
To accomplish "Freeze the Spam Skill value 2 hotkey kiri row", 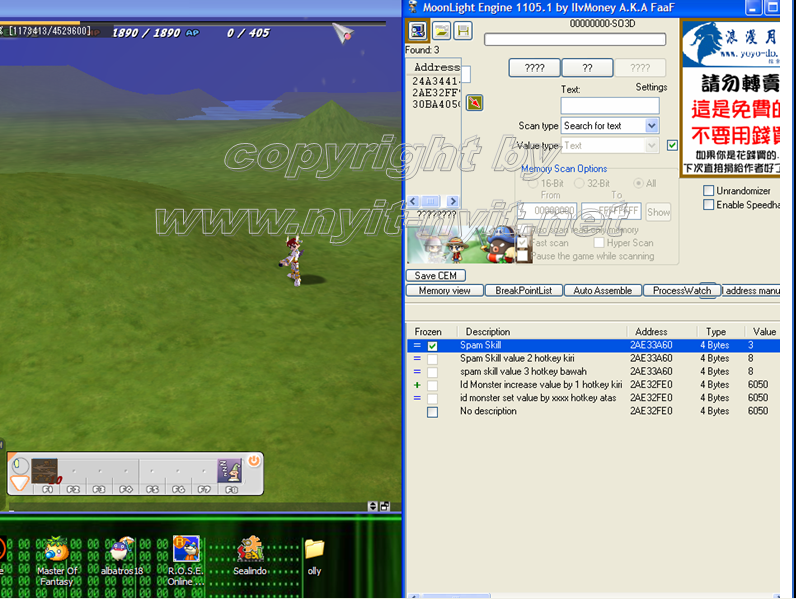I will click(433, 359).
